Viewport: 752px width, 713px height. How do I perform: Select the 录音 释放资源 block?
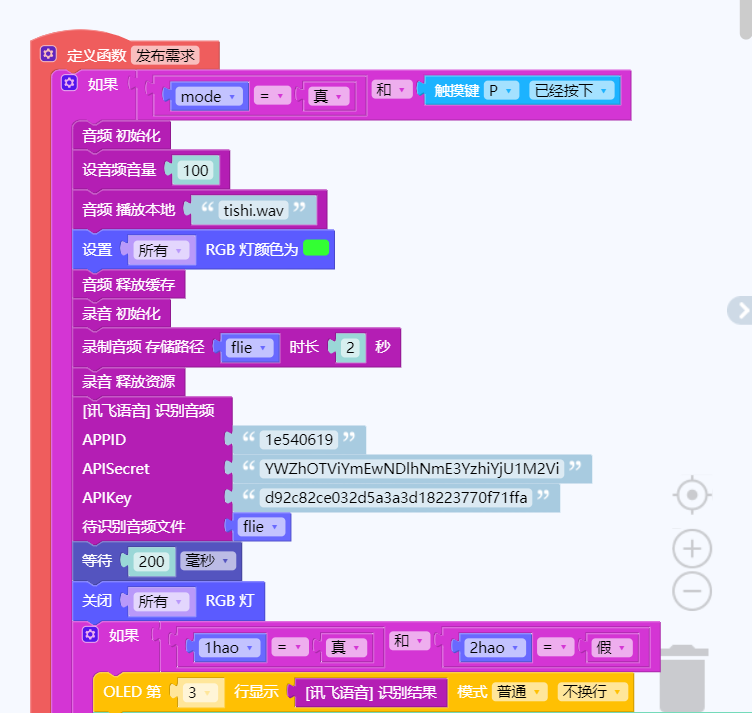point(129,382)
